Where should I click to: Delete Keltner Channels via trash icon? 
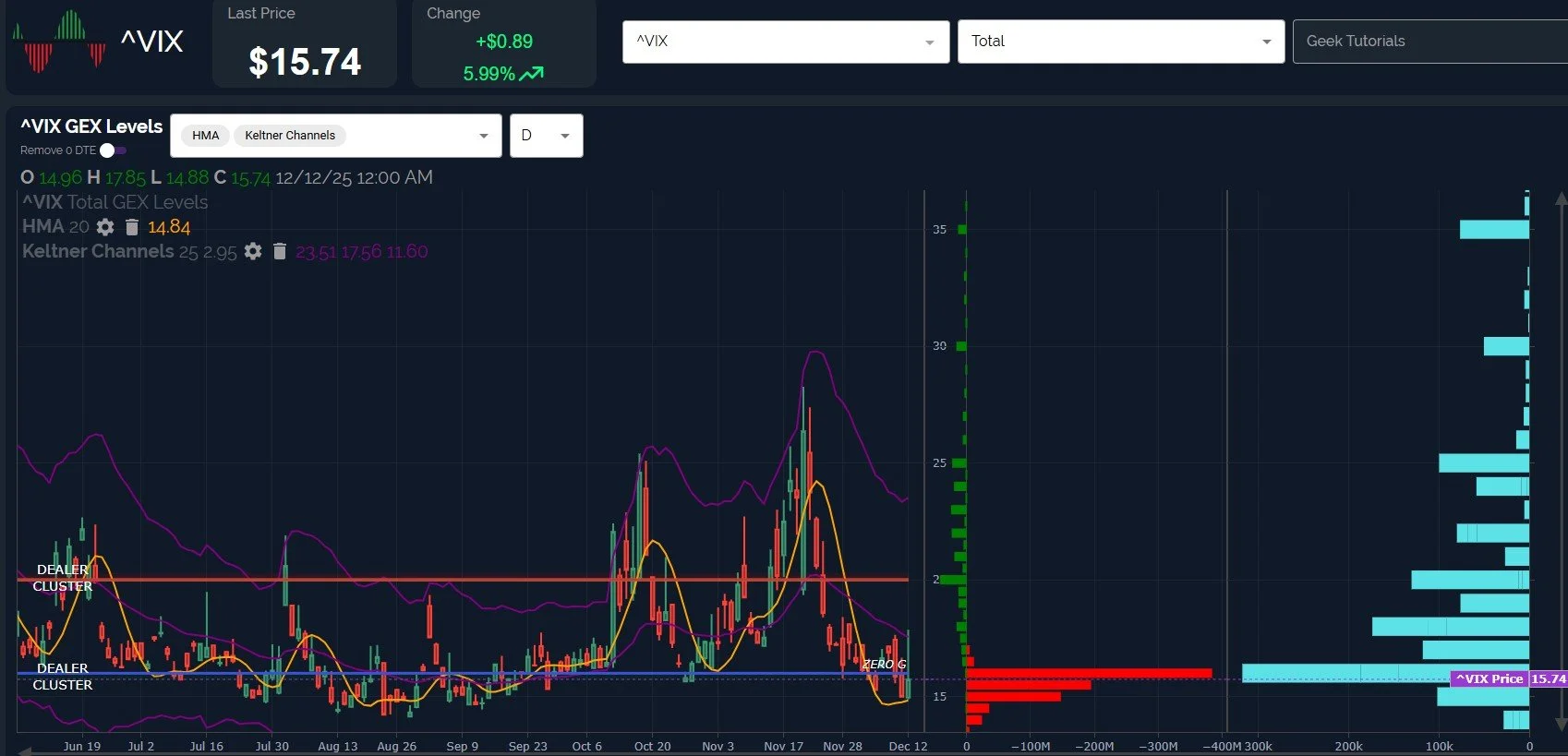tap(280, 251)
